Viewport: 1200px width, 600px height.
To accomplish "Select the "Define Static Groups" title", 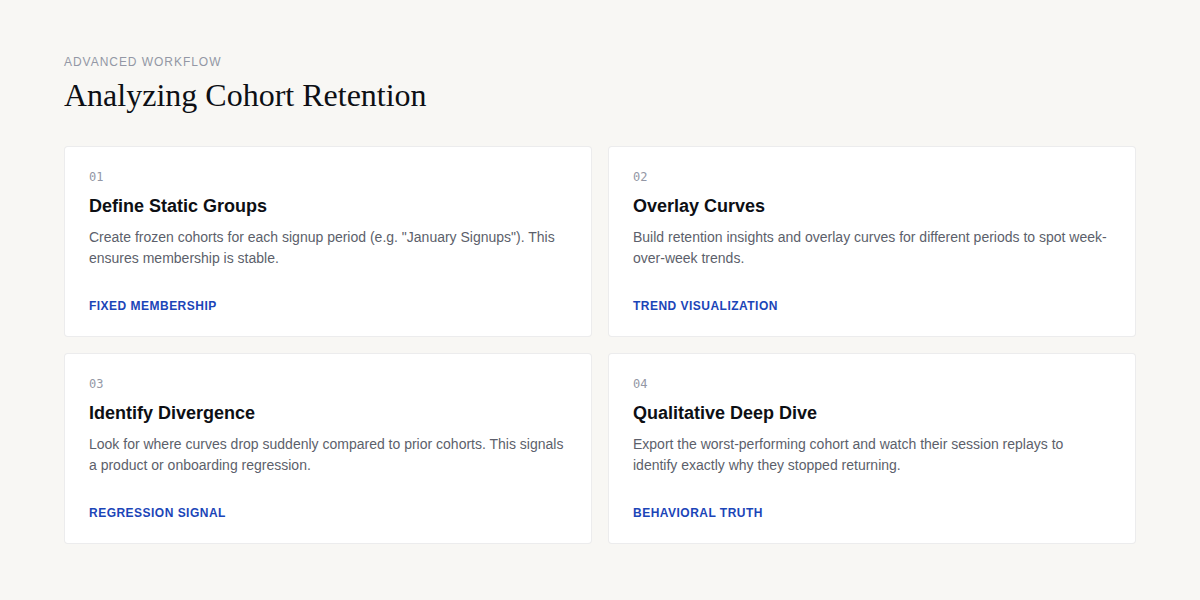I will (178, 206).
